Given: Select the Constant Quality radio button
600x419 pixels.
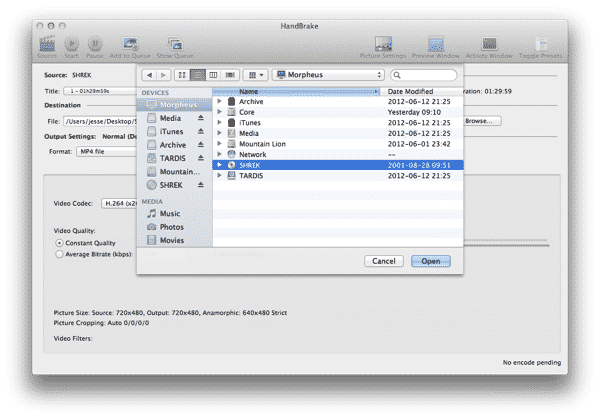Looking at the screenshot, I should tap(58, 243).
